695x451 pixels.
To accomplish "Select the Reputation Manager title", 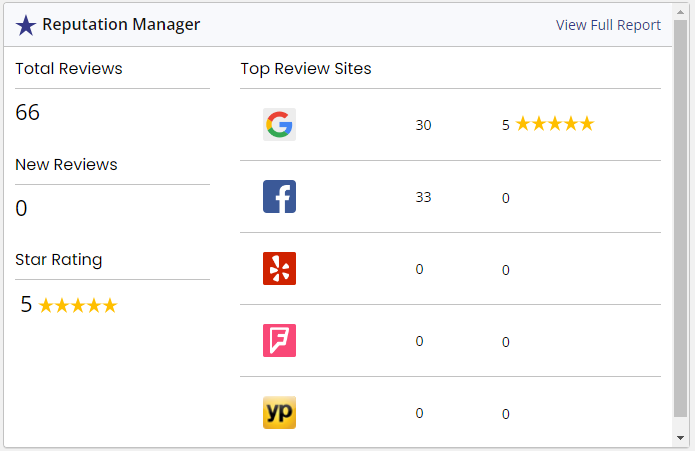I will click(121, 25).
